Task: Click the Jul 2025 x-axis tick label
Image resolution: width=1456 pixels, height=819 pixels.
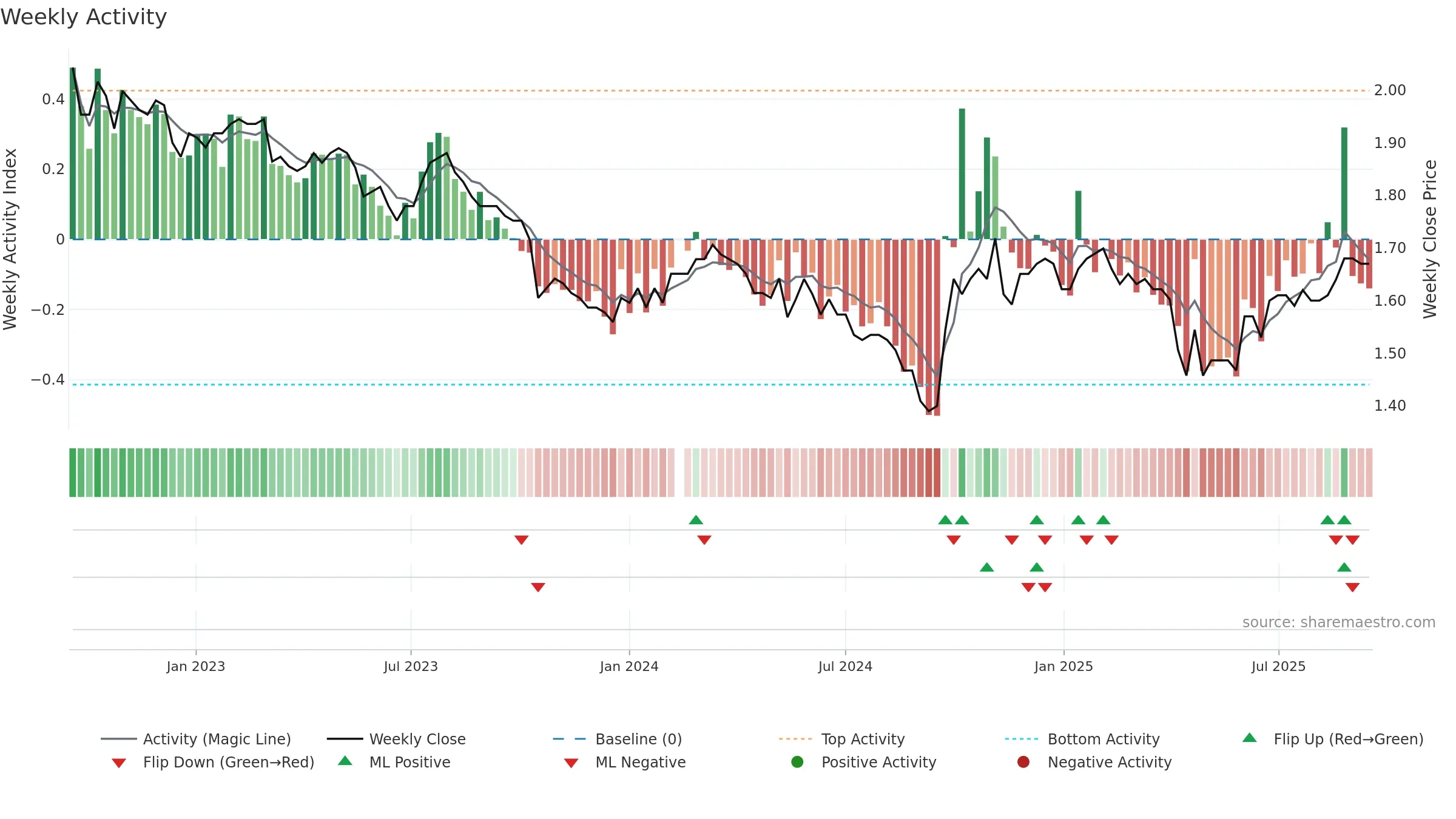Action: click(x=1278, y=666)
